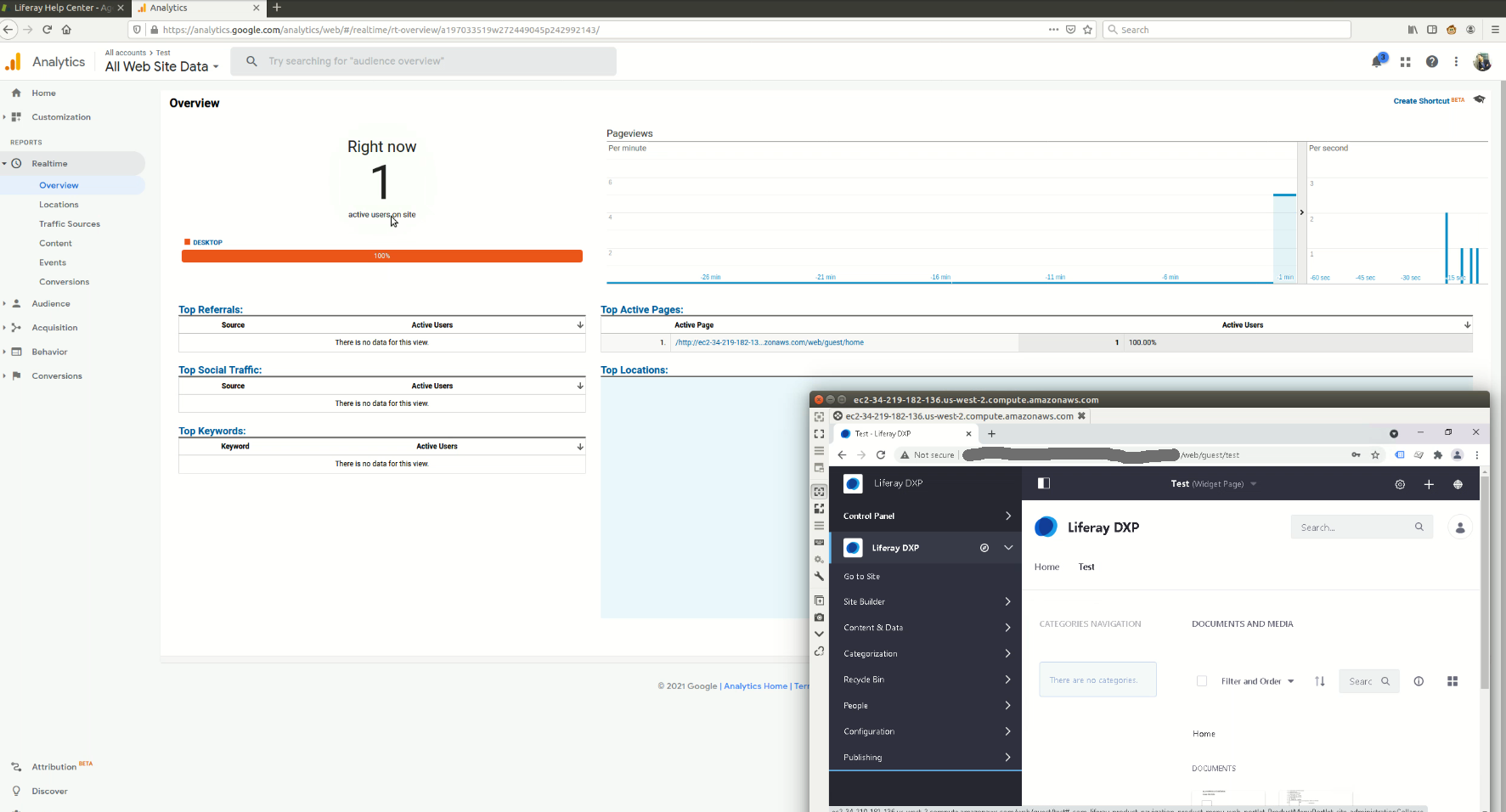Image resolution: width=1506 pixels, height=812 pixels.
Task: Open Realtime Traffic Sources report
Action: (70, 224)
